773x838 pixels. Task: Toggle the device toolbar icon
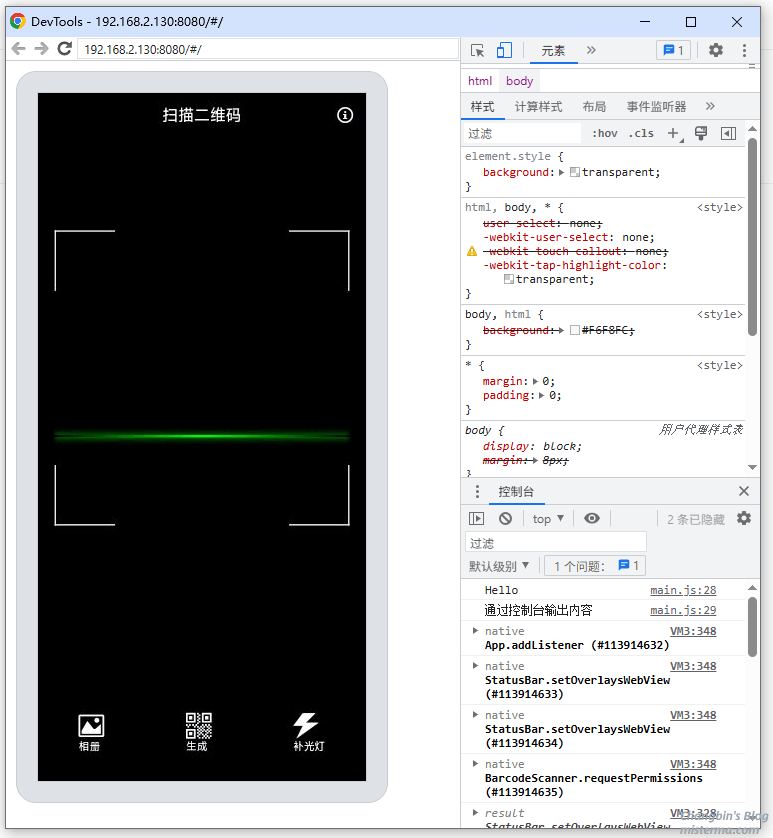(x=504, y=50)
